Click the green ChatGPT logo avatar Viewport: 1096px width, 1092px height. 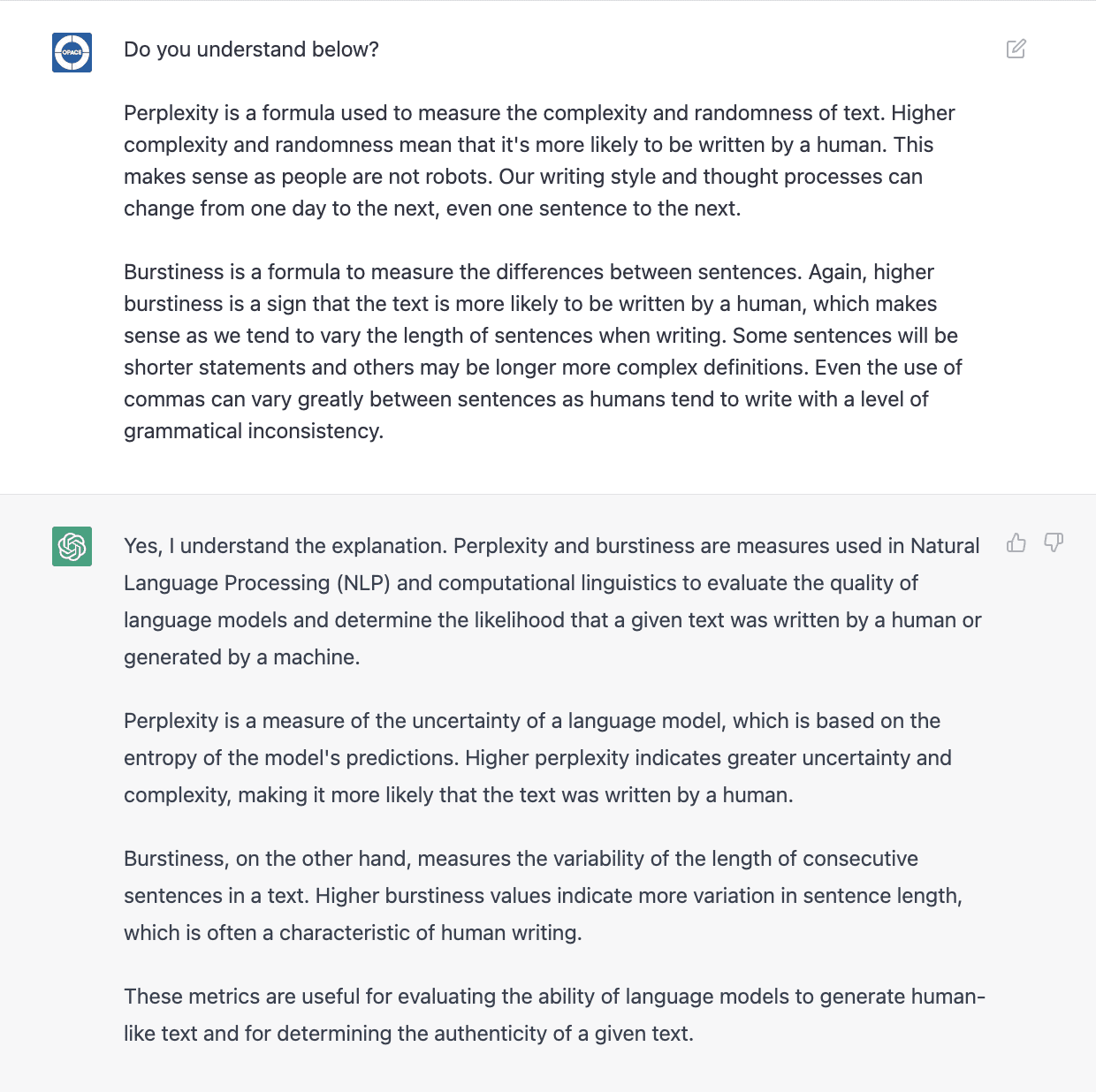point(72,546)
